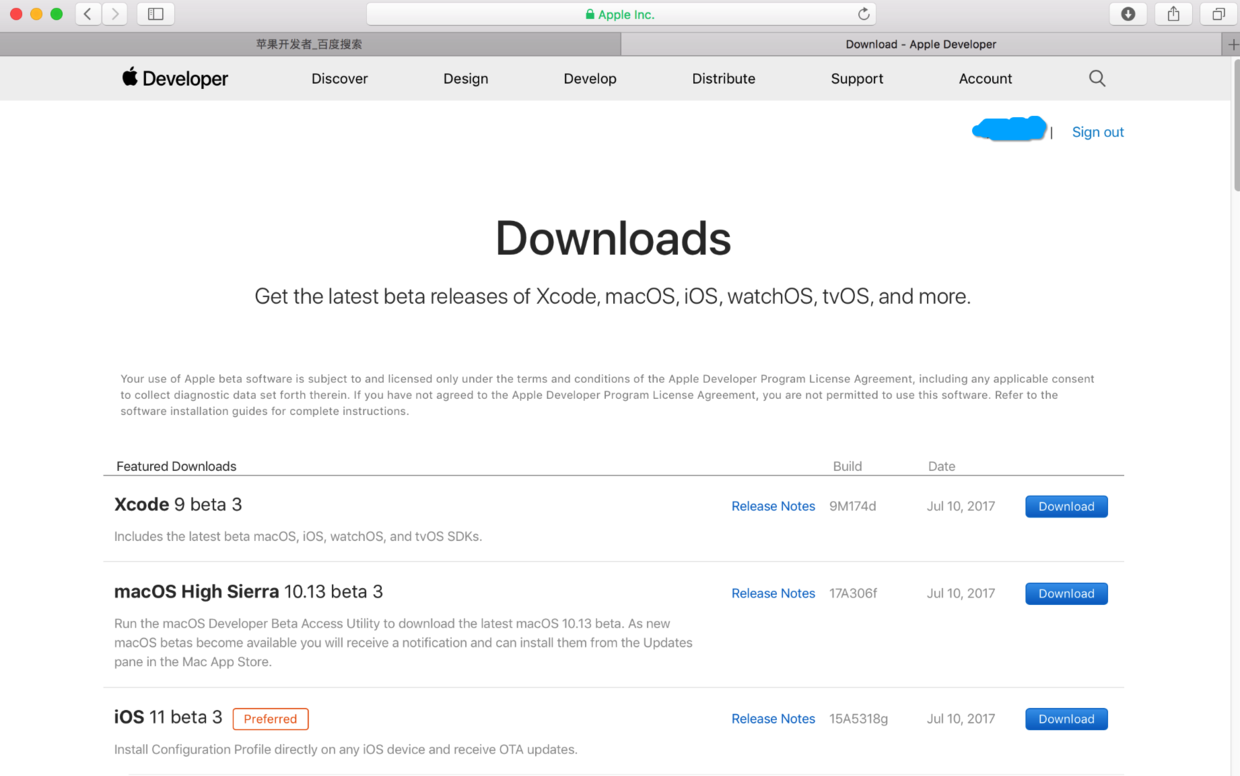Open Release Notes for Xcode 9 beta 3

coord(773,506)
